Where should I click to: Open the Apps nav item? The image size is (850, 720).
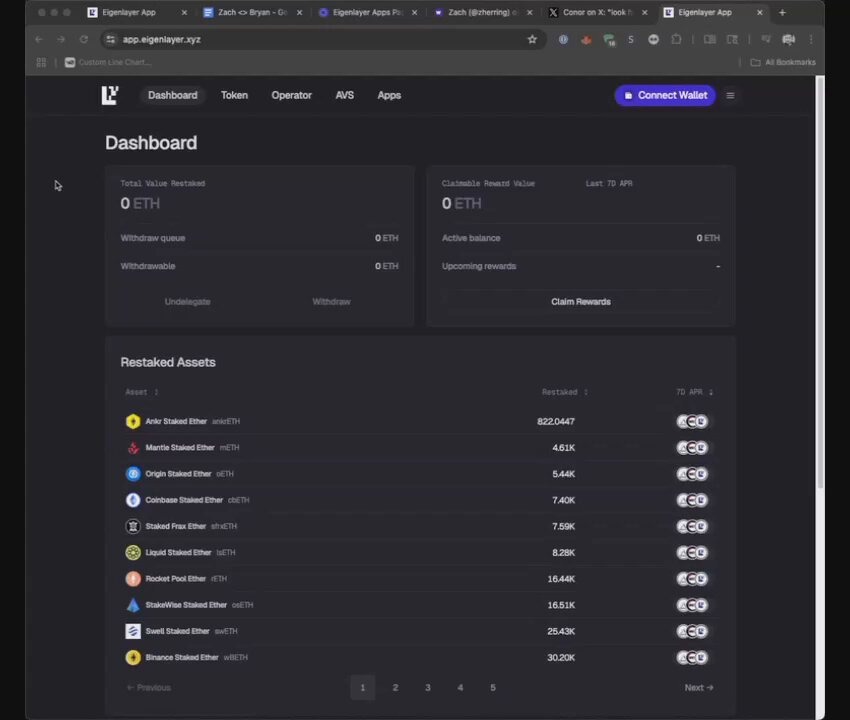389,95
